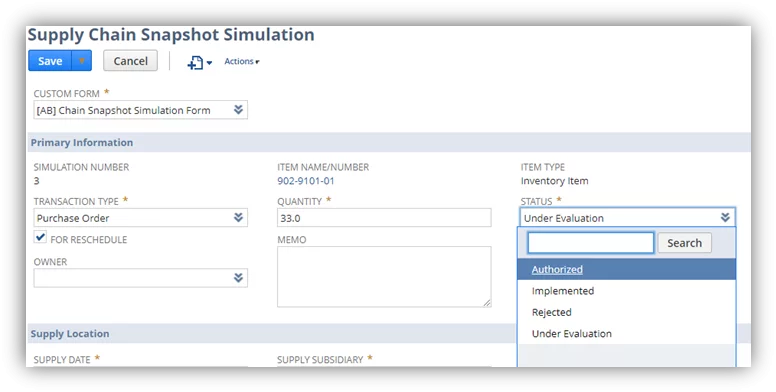
Task: Click the Inventory Item type text
Action: pos(554,181)
